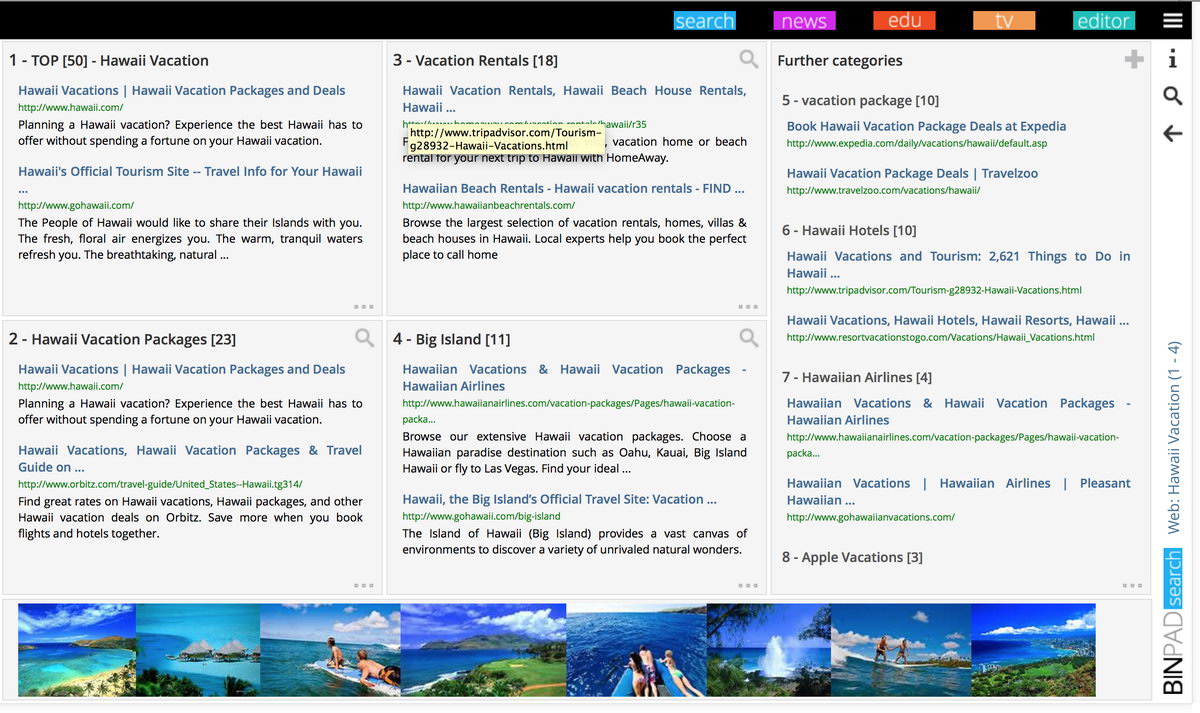Click 'Web: Hawaii Vacation (1 - 4)' sidebar label
The image size is (1200, 713).
pos(1174,438)
